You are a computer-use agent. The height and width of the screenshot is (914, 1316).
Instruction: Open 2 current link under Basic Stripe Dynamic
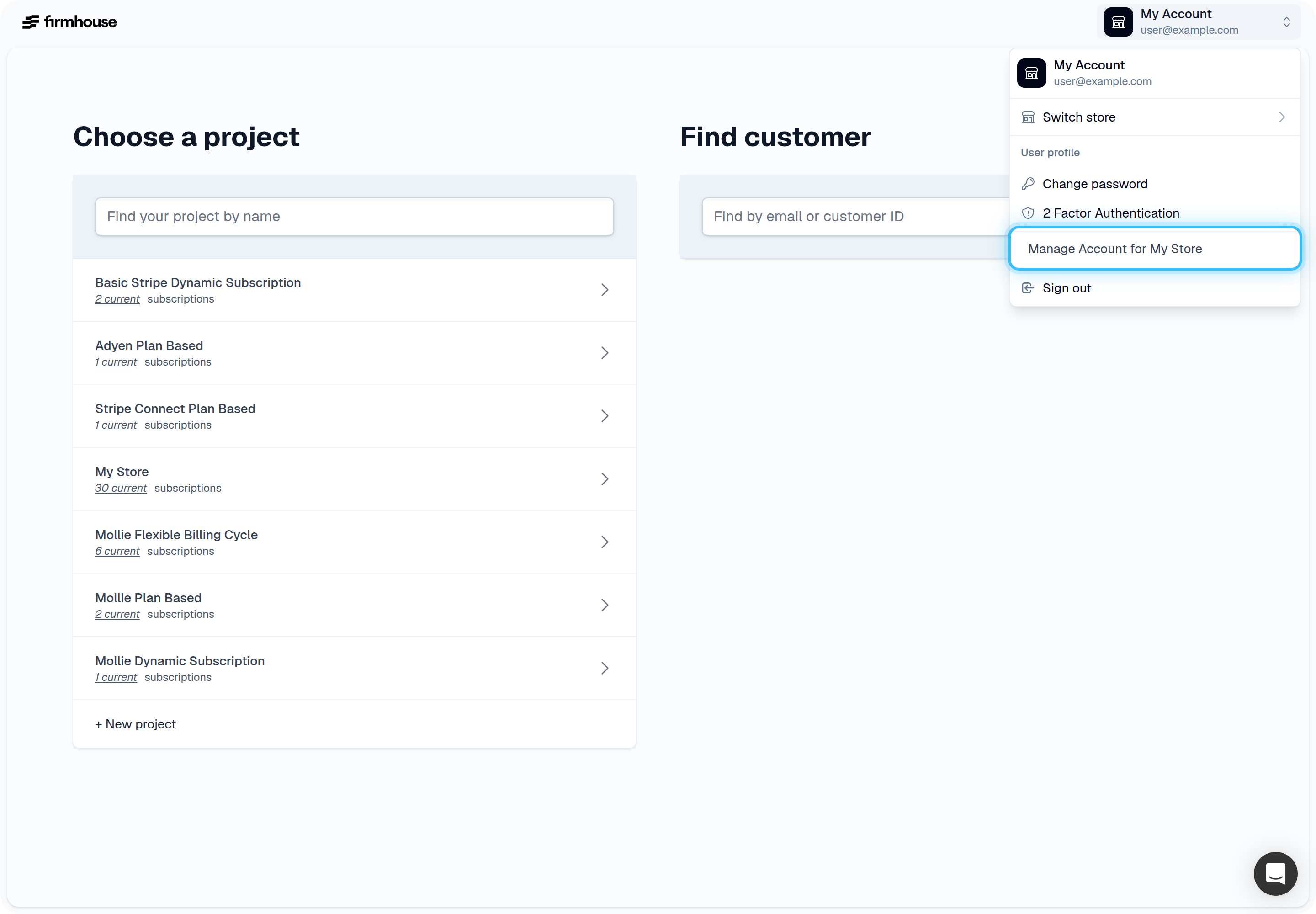(117, 299)
